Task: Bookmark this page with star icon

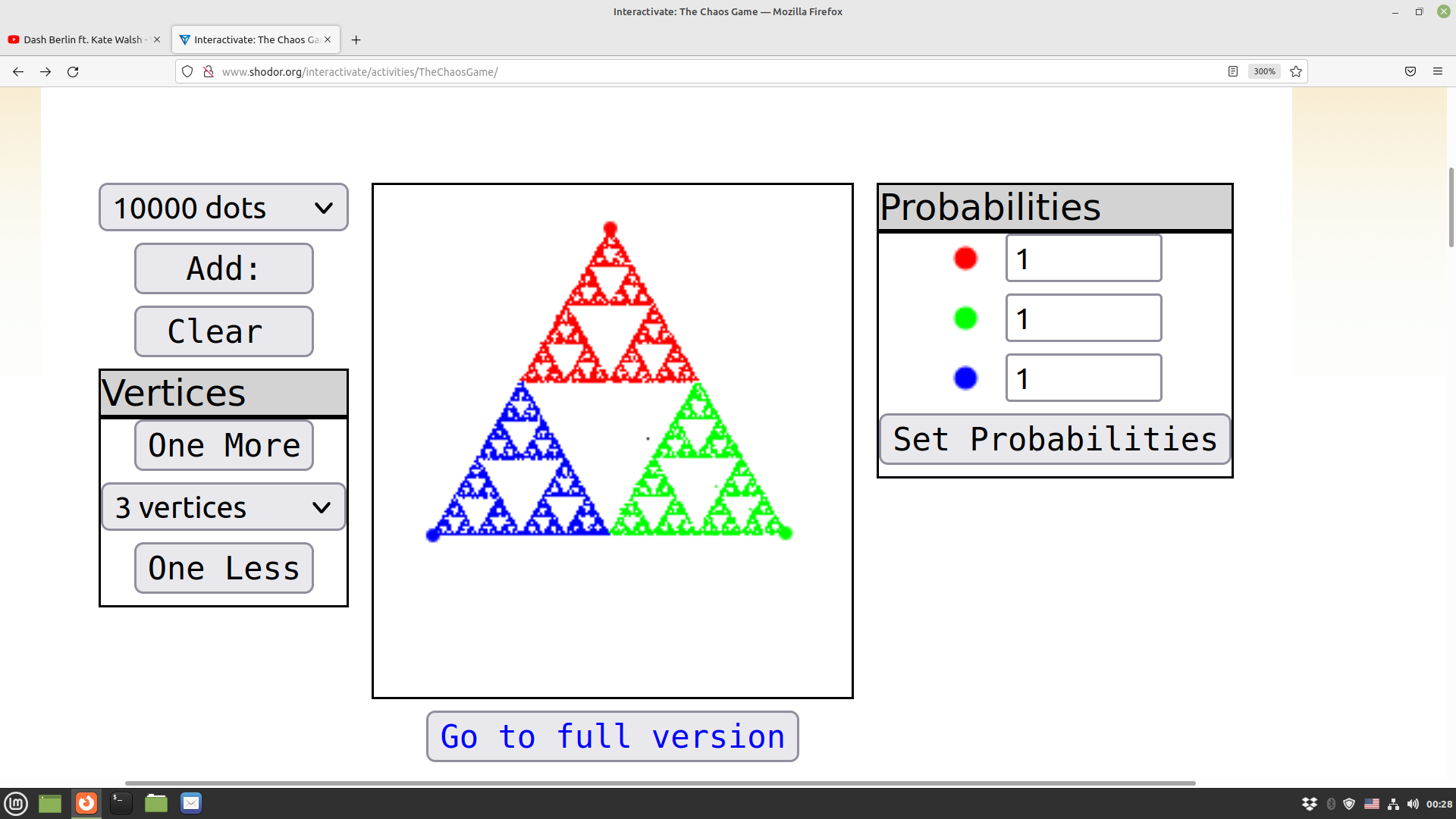Action: click(1296, 71)
